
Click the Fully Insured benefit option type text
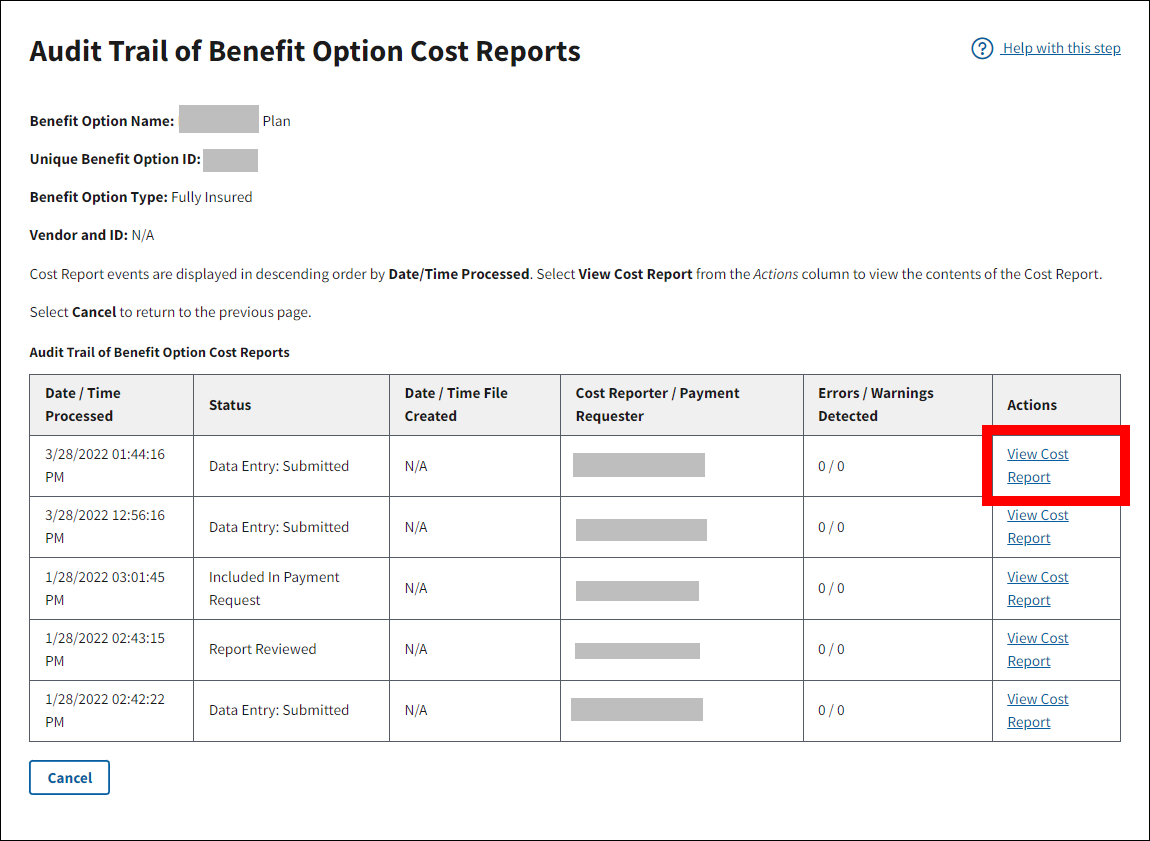pos(211,197)
